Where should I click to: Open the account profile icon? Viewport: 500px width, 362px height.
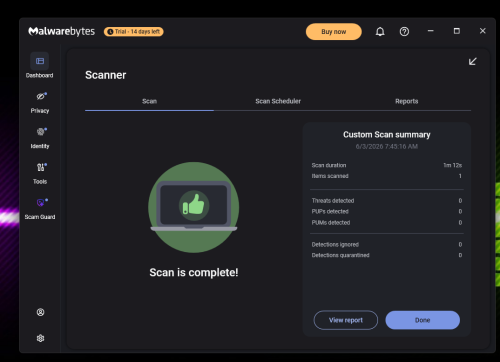(40, 312)
